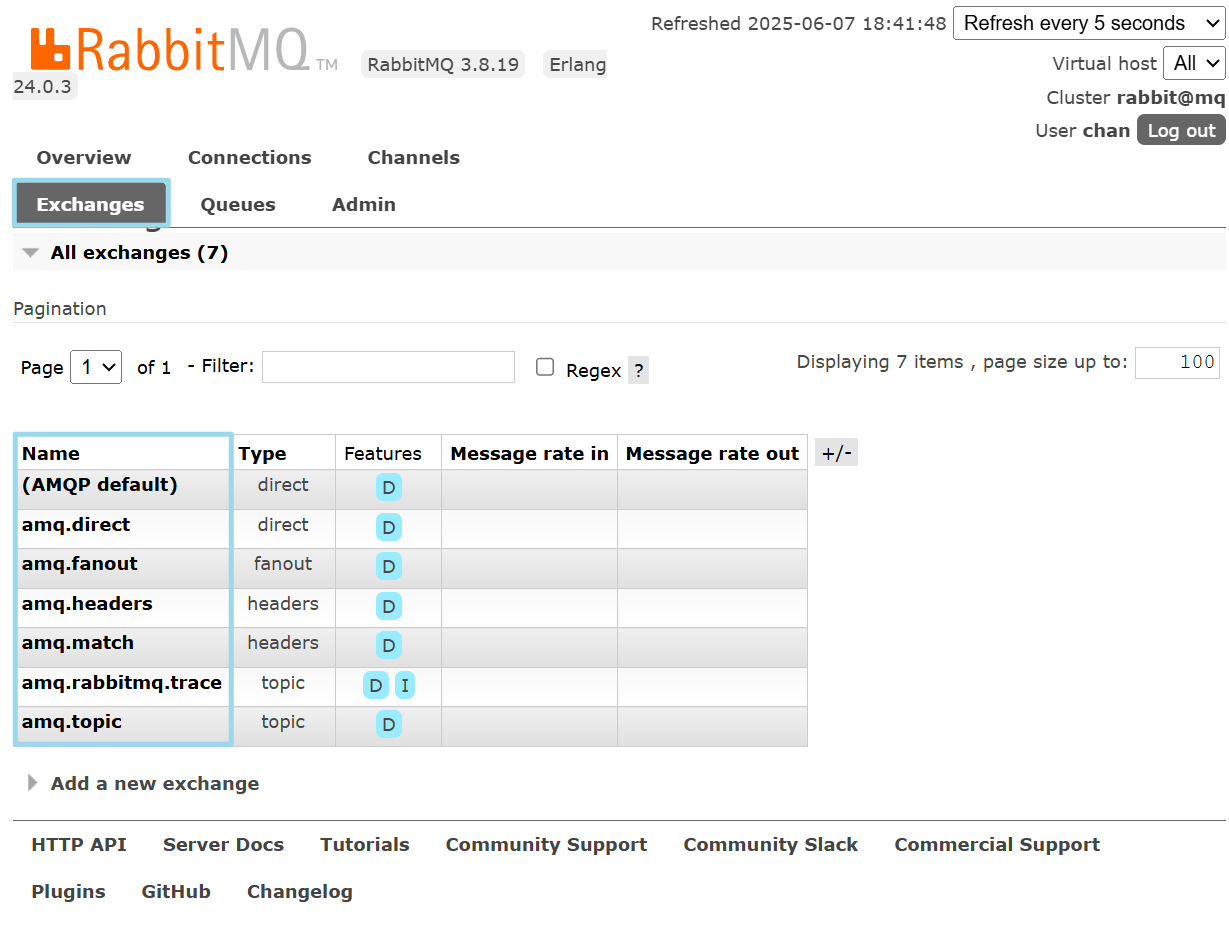1229x938 pixels.
Task: Click the D badge for amq.rabbitmq.trace
Action: coord(376,686)
